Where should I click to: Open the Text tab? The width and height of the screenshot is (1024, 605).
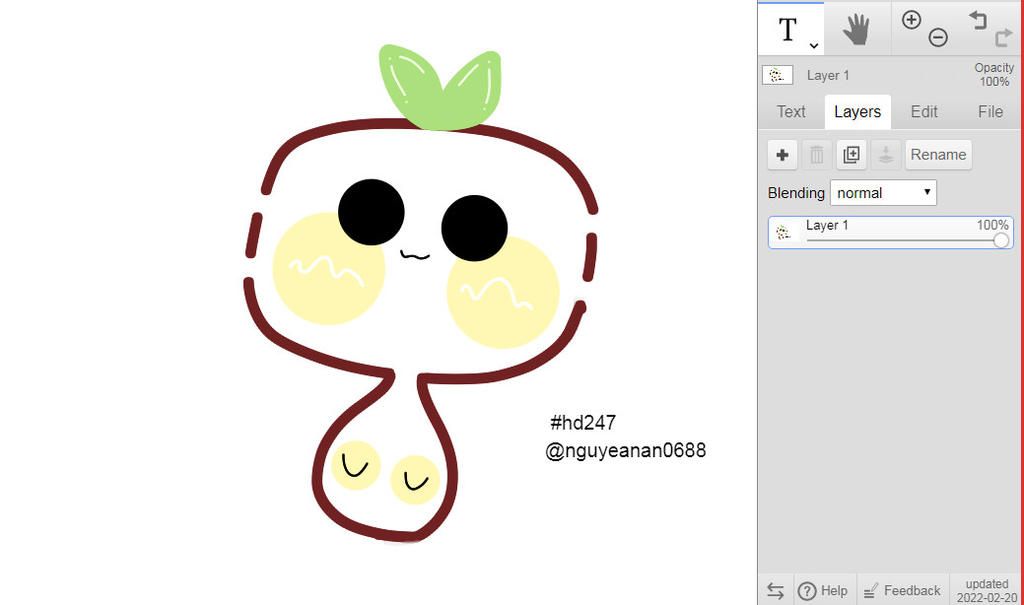[x=791, y=112]
